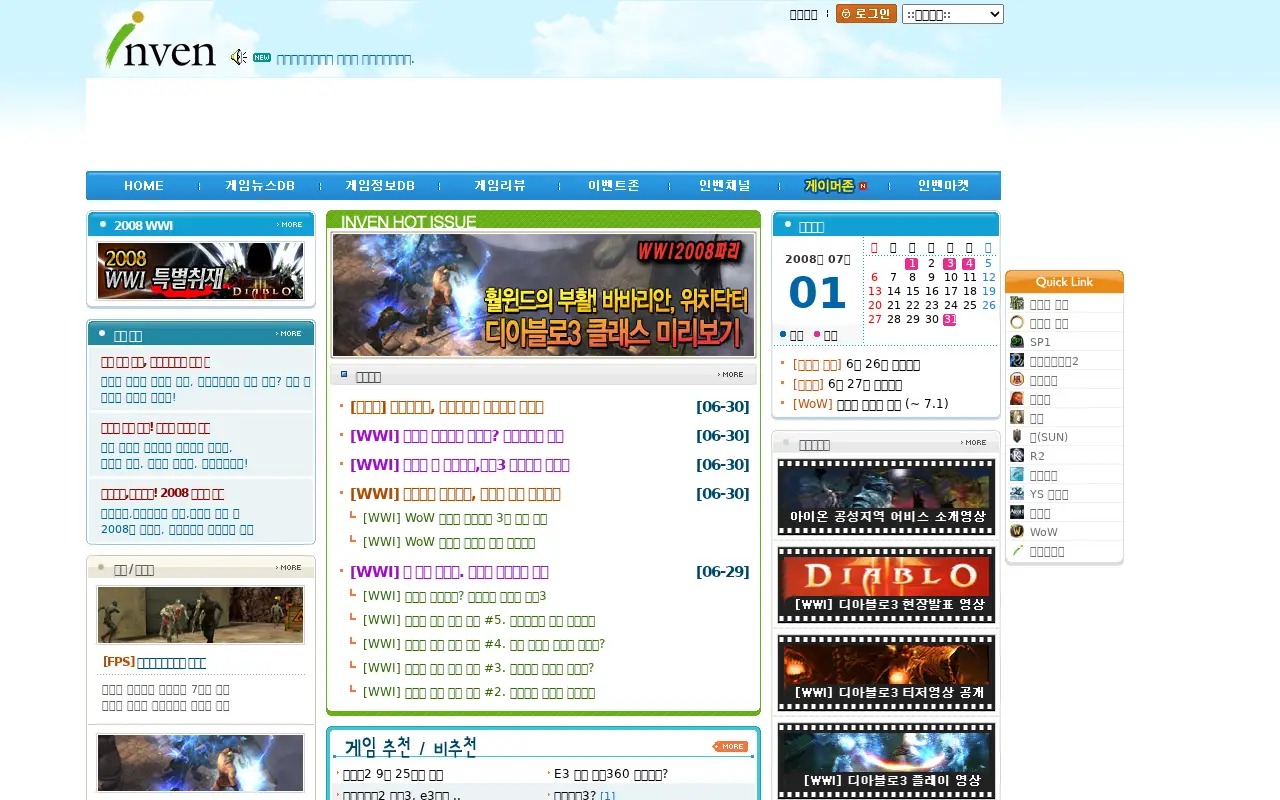1280x800 pixels.
Task: Open the [WWI] article numbered #2
Action: 479,692
